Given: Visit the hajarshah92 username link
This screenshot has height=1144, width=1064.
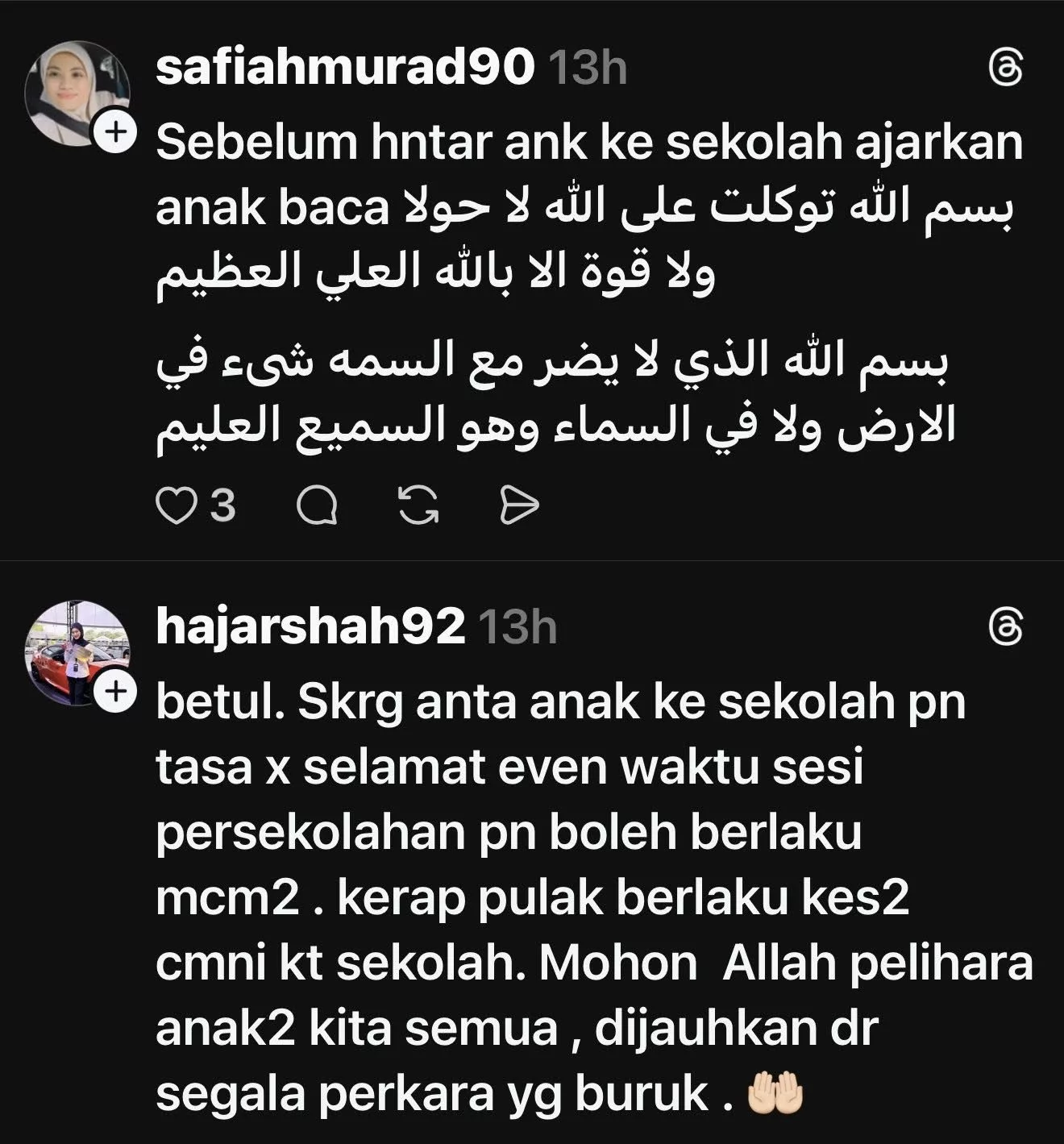Looking at the screenshot, I should (x=310, y=626).
